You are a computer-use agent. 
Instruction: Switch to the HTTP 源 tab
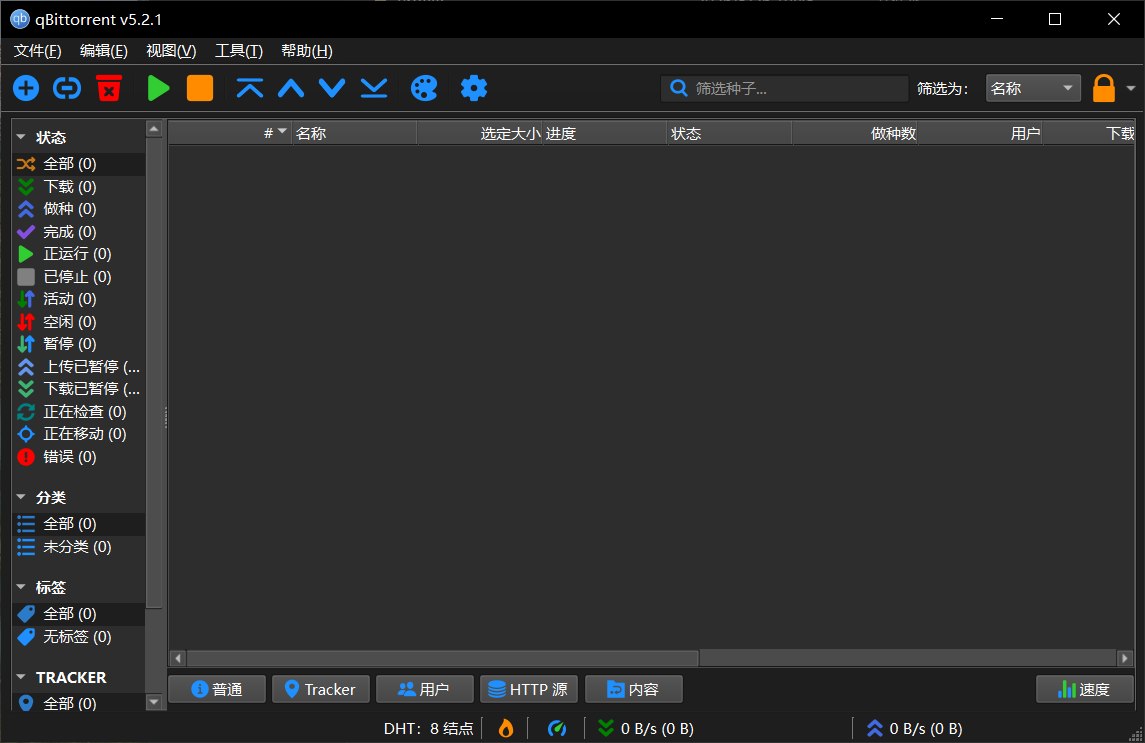pos(529,689)
